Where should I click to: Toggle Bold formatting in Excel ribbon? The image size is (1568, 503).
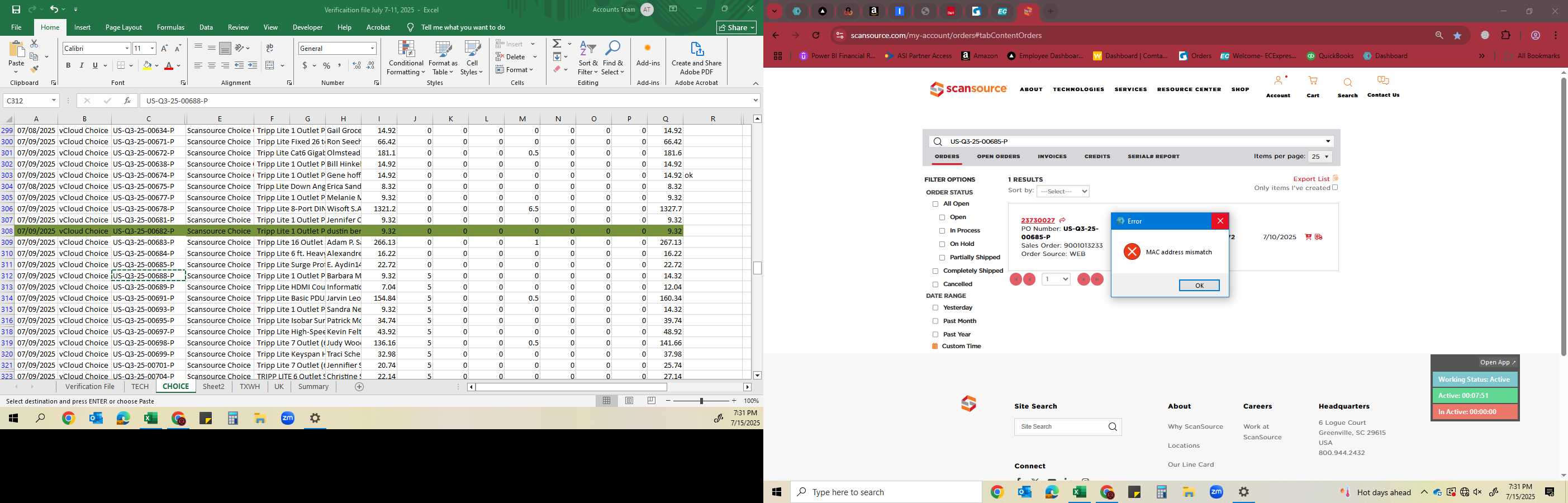[68, 65]
